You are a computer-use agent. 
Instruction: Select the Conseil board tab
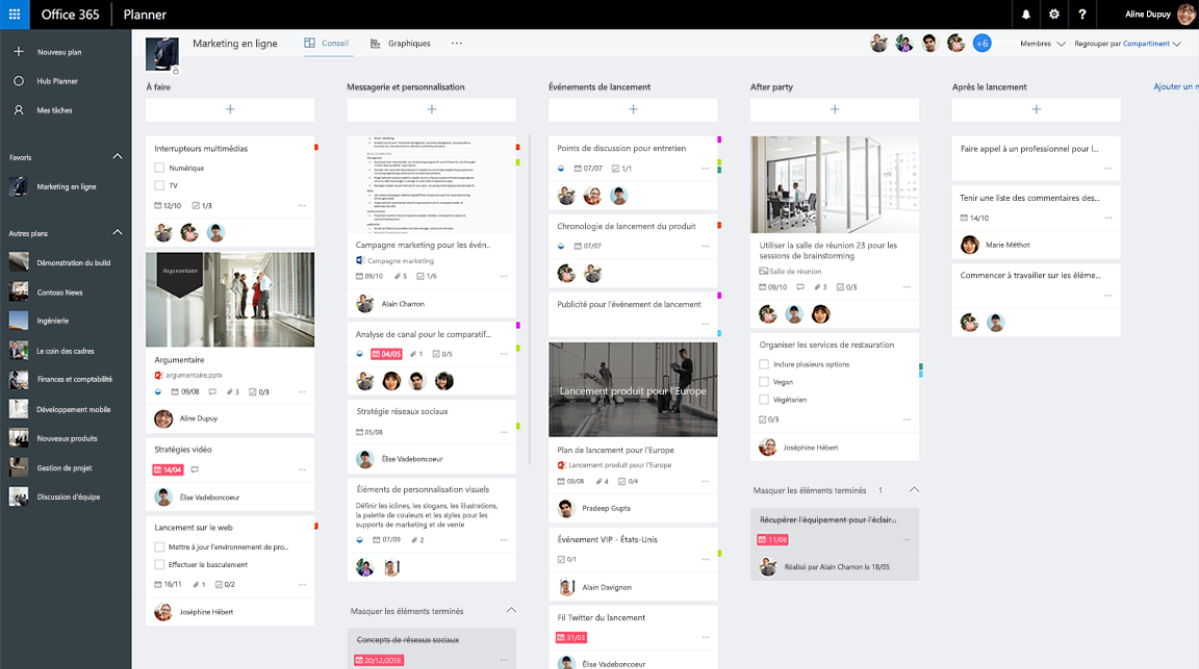[x=327, y=44]
